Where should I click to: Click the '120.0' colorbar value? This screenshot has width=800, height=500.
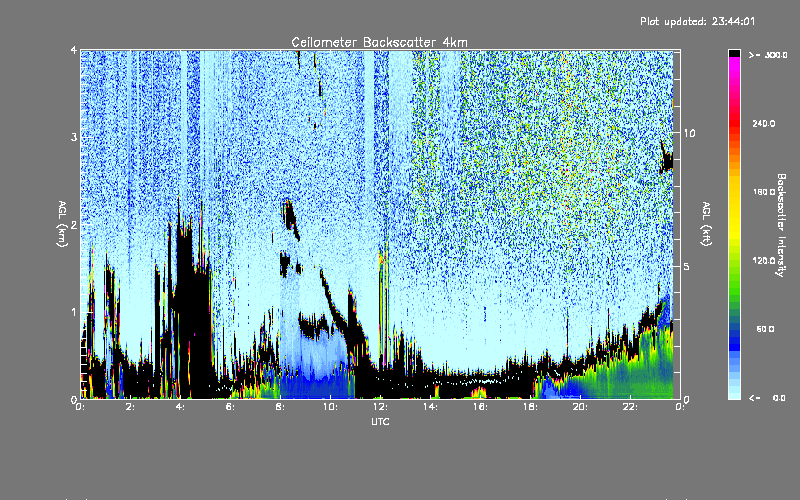(763, 260)
